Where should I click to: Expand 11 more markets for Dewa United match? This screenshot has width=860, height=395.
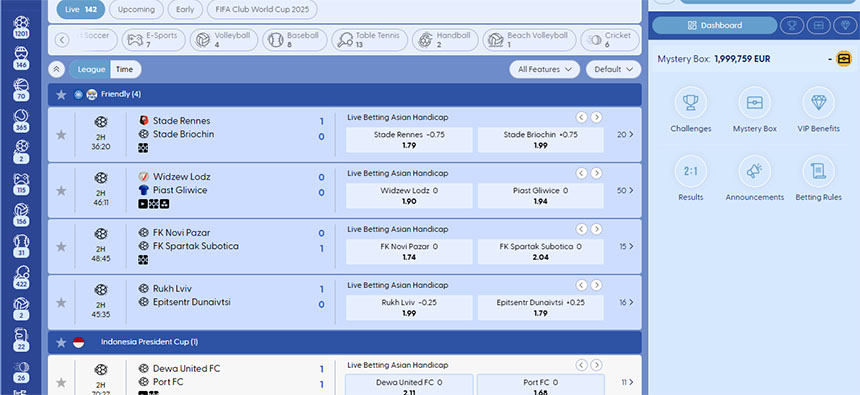627,382
